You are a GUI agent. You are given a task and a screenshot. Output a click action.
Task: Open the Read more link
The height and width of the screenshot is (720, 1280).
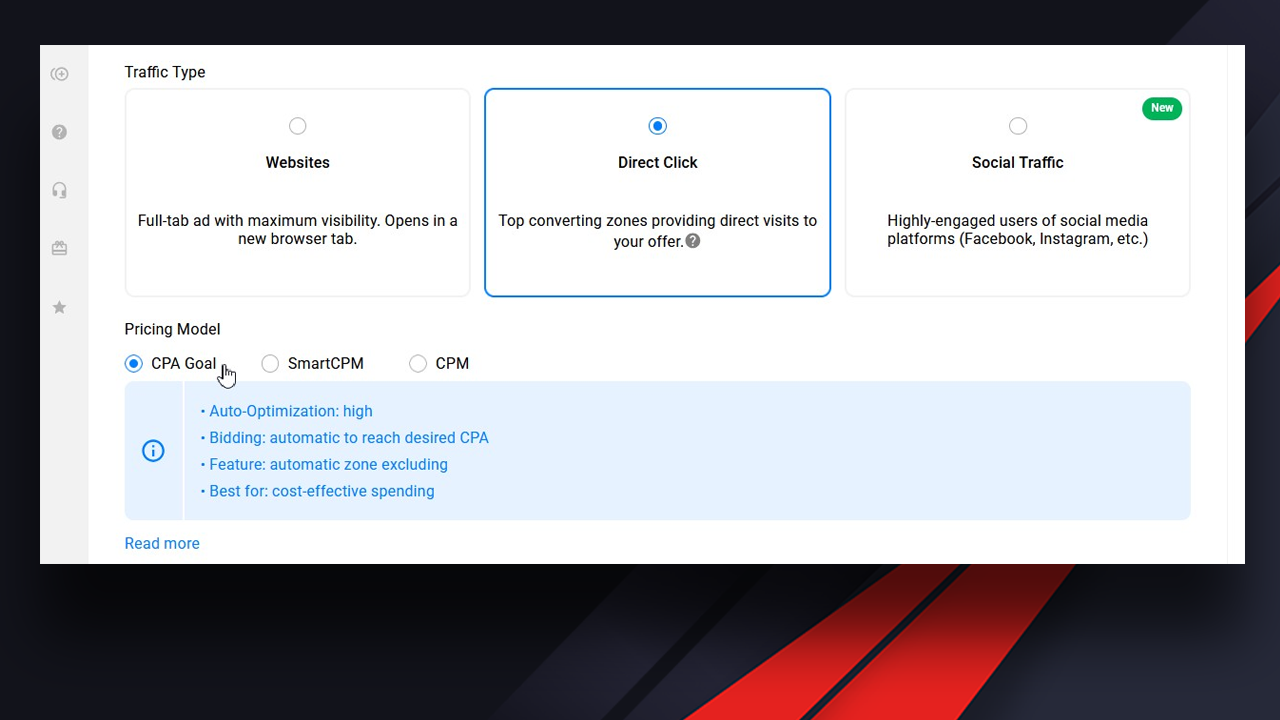[162, 543]
